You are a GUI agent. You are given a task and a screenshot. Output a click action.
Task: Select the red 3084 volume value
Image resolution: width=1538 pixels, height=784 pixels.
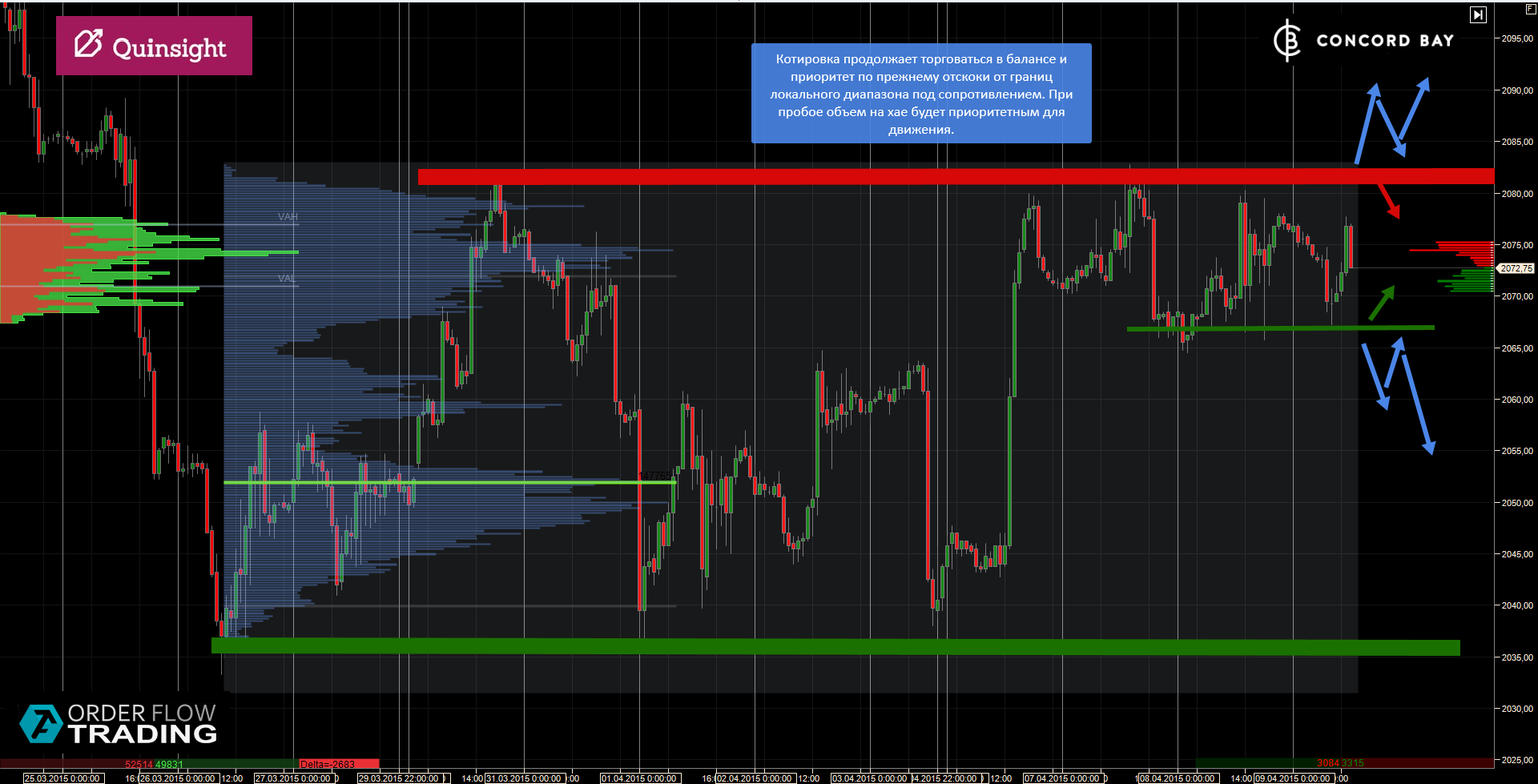pos(1328,763)
